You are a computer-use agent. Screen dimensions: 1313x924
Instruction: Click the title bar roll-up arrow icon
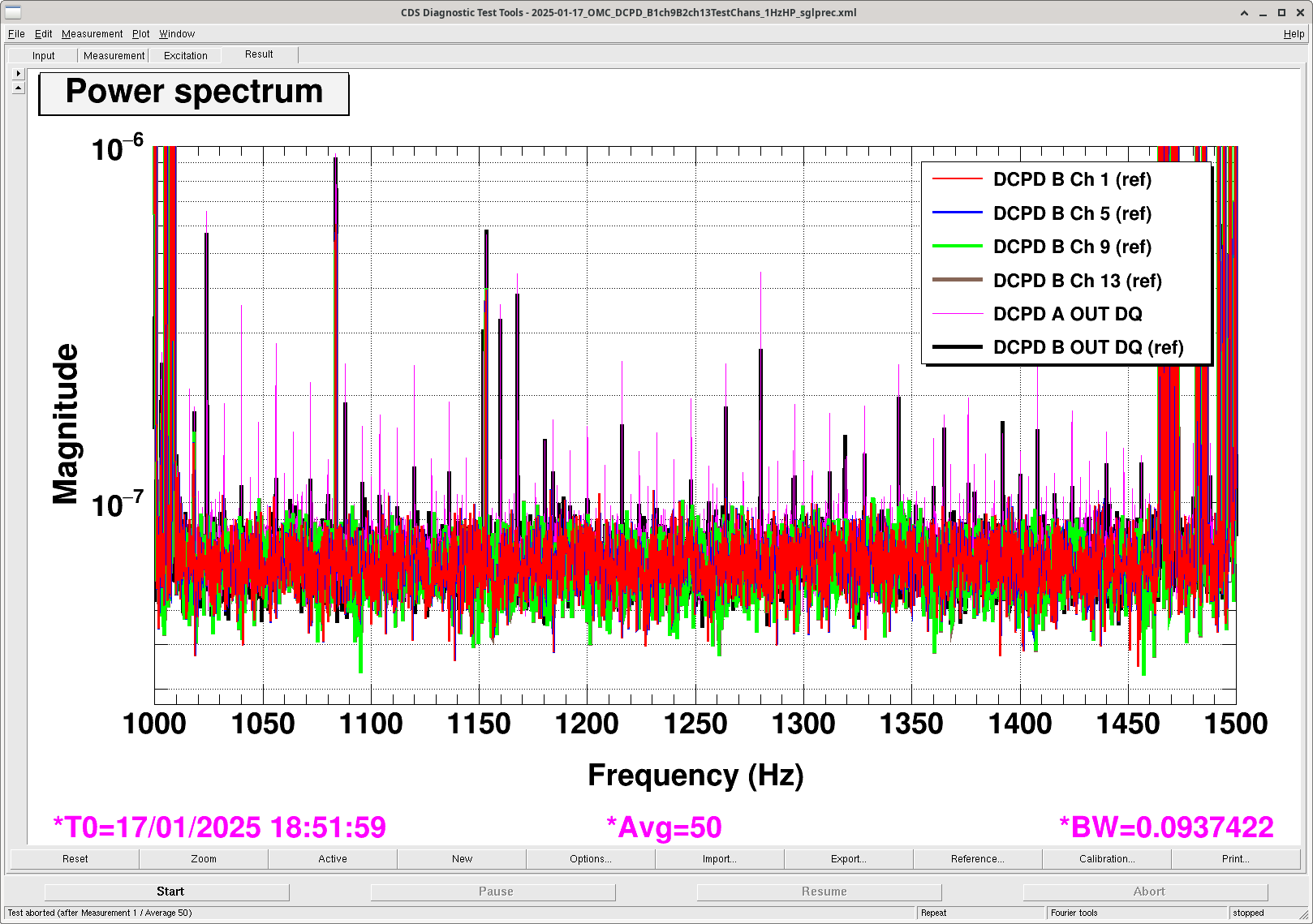(1244, 13)
